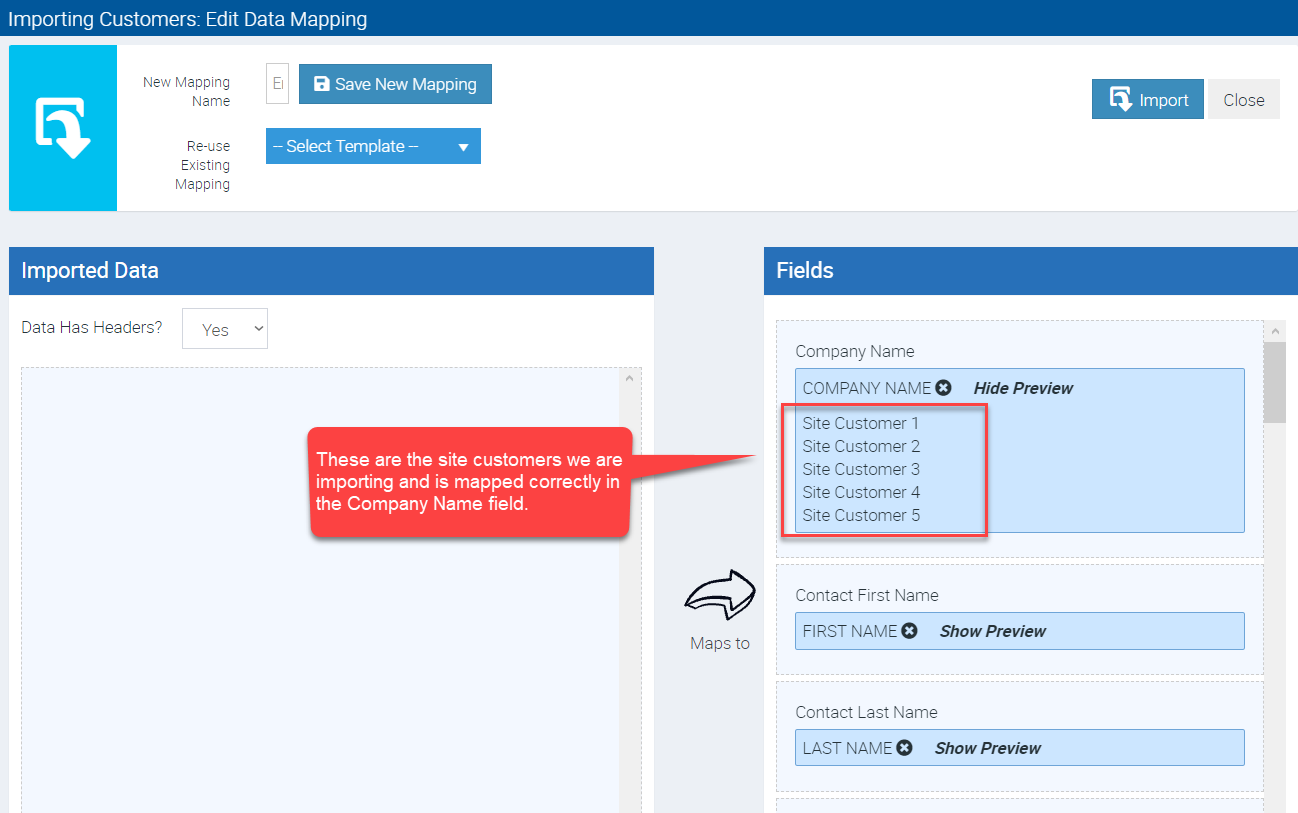
Task: Remove the COMPANY NAME mapping
Action: click(x=943, y=388)
